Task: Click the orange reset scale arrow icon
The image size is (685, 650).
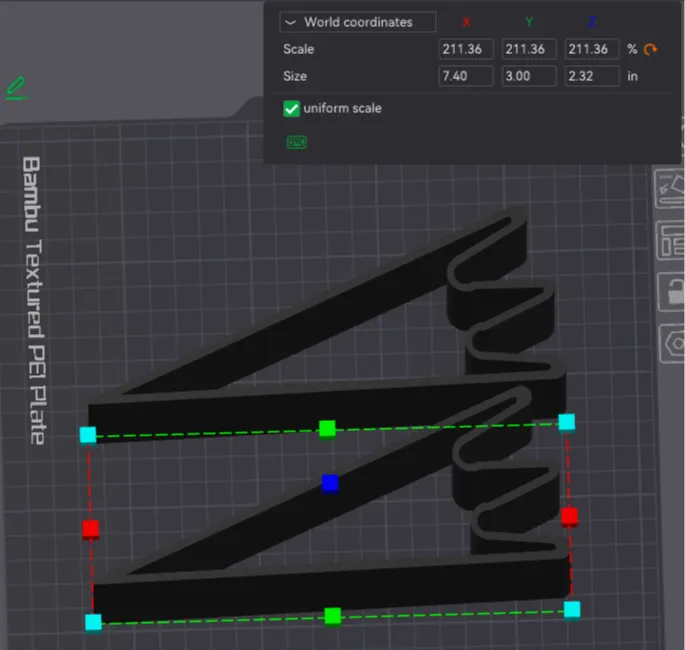Action: coord(650,49)
